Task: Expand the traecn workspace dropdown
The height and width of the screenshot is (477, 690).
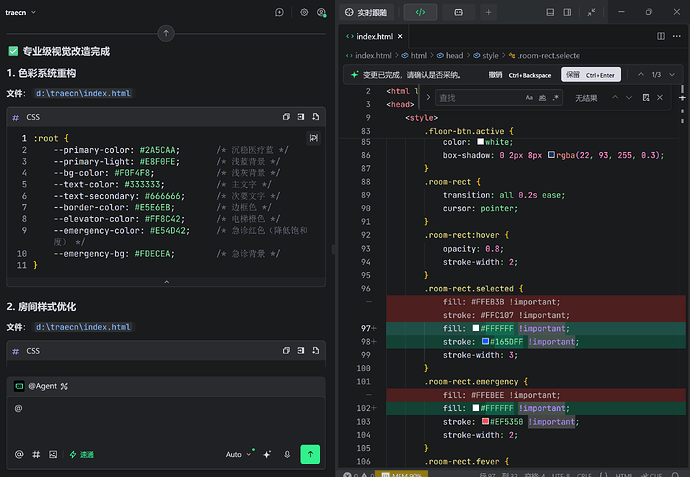Action: (20, 12)
